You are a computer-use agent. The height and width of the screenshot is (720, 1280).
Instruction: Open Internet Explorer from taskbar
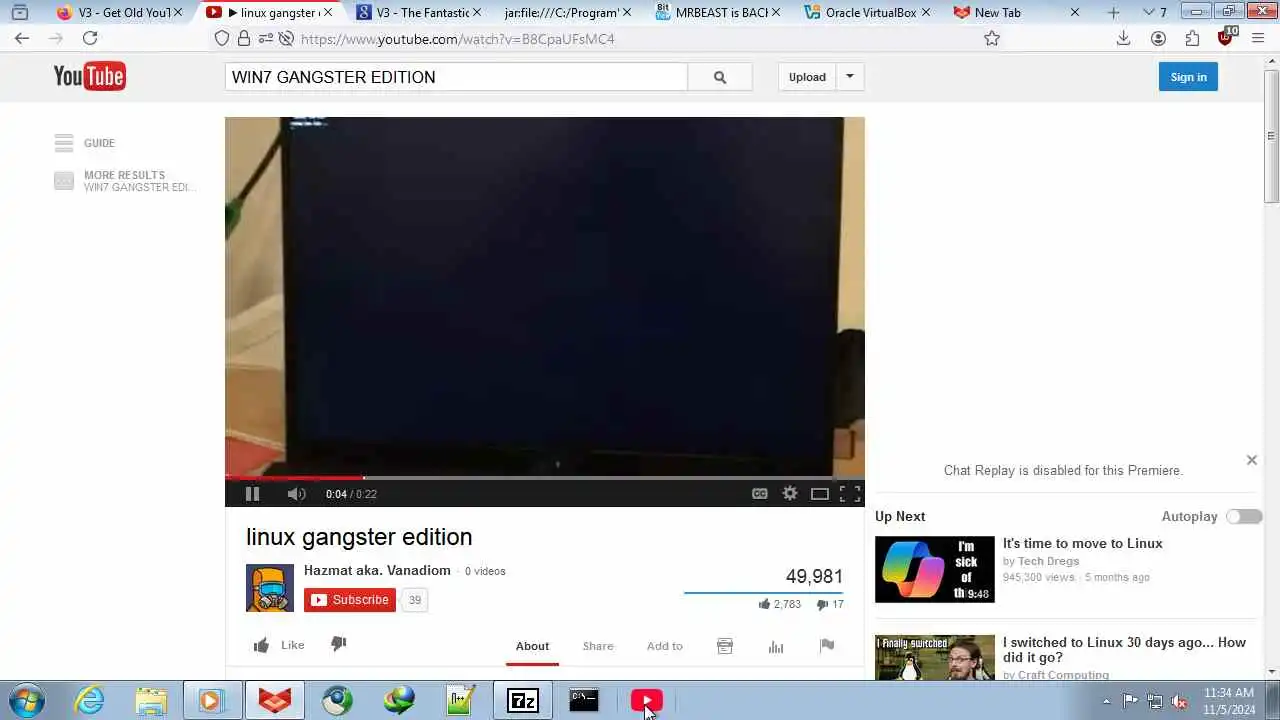[90, 701]
